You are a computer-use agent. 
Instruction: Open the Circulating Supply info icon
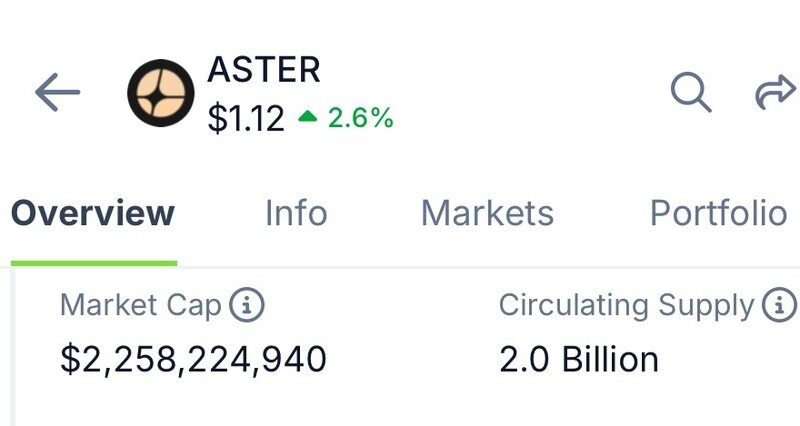[x=778, y=306]
